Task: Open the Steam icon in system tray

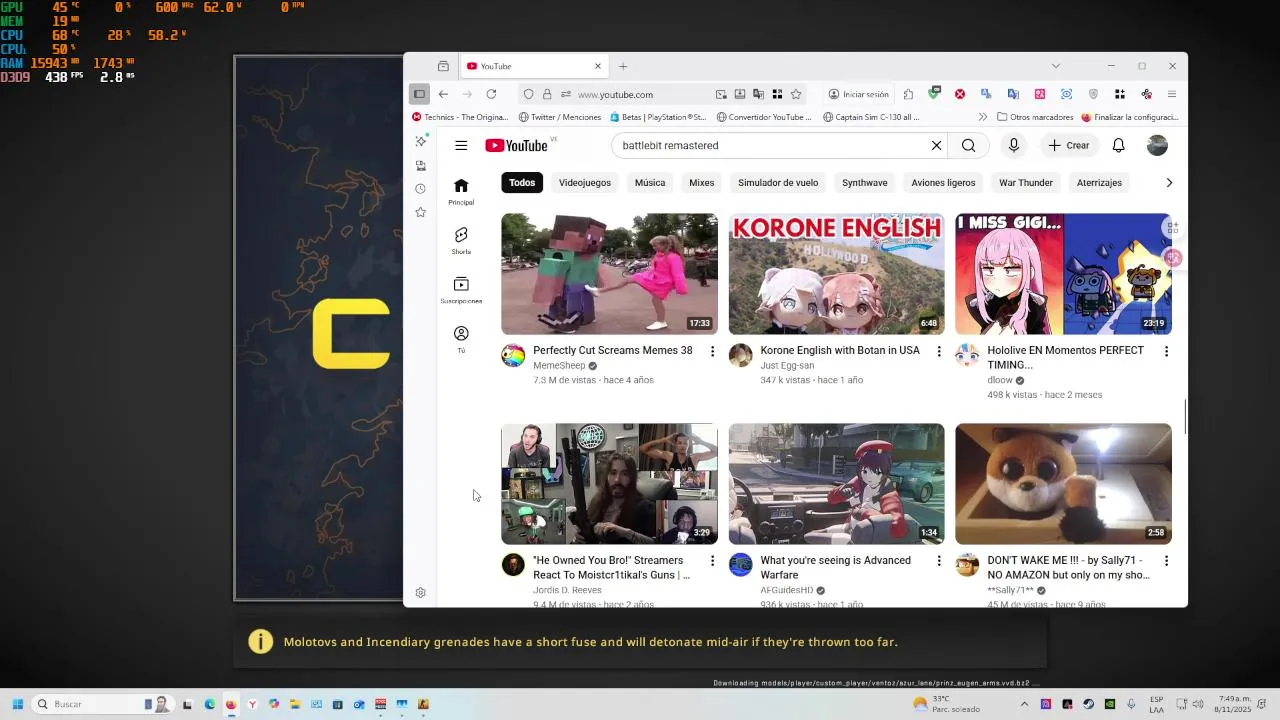Action: click(1088, 704)
